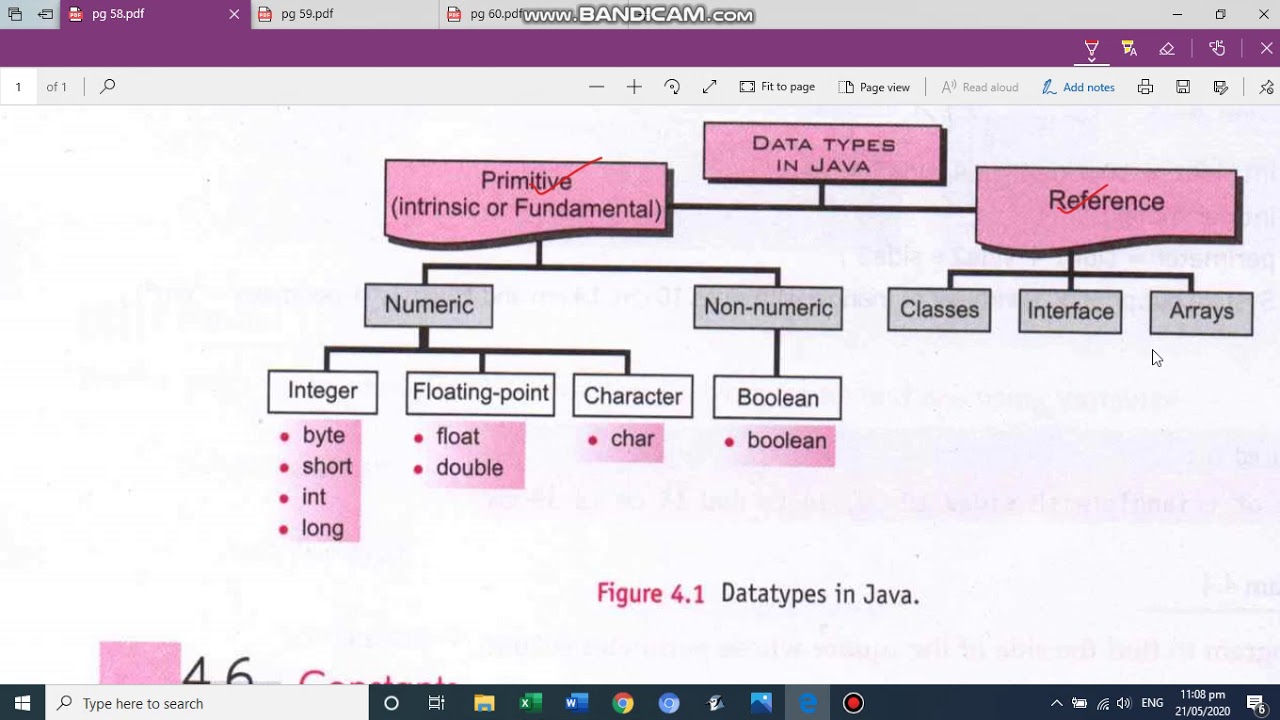Open Cortana from the taskbar
This screenshot has height=720, width=1280.
(391, 703)
